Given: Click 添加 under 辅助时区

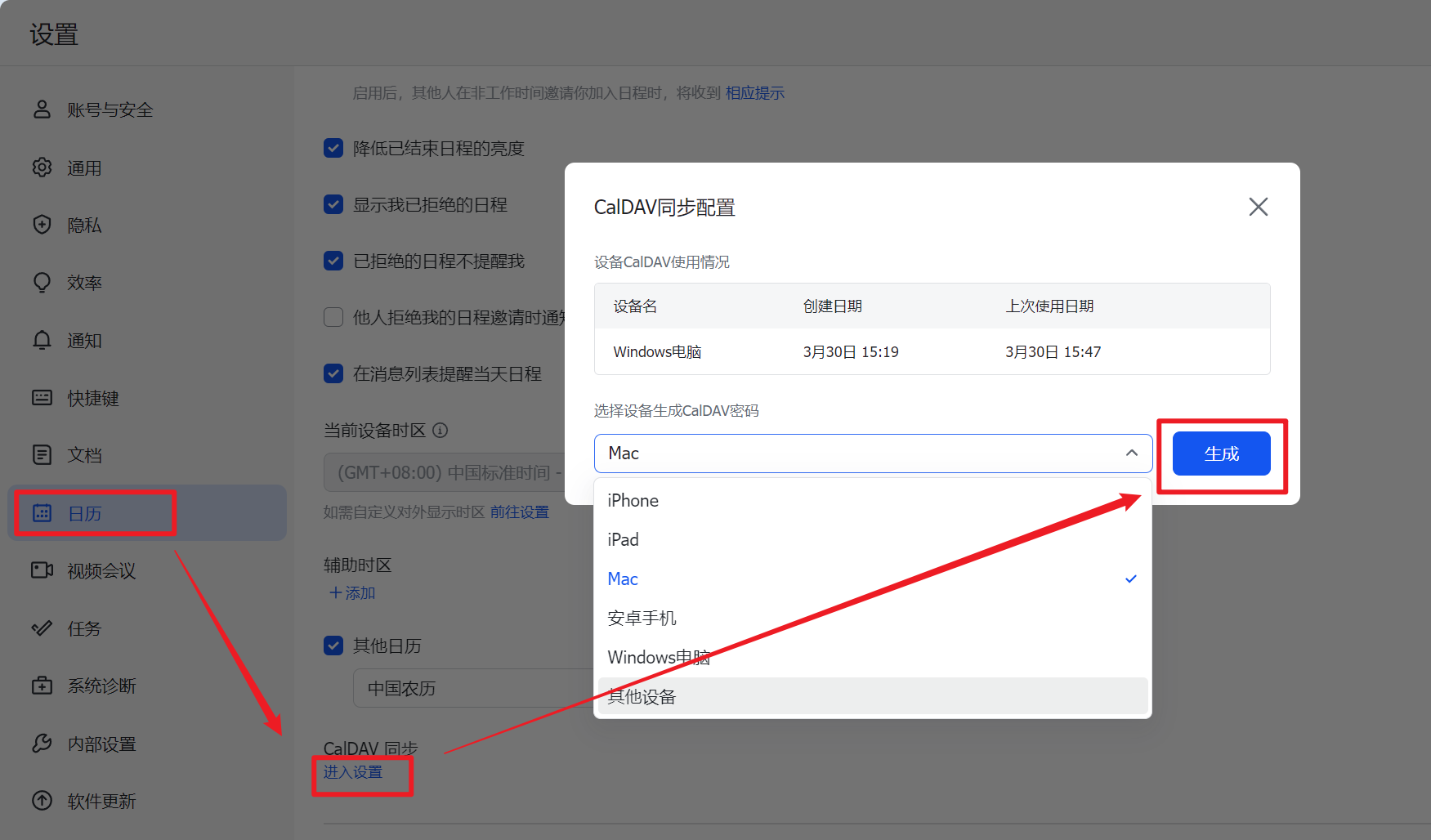Looking at the screenshot, I should click(352, 593).
